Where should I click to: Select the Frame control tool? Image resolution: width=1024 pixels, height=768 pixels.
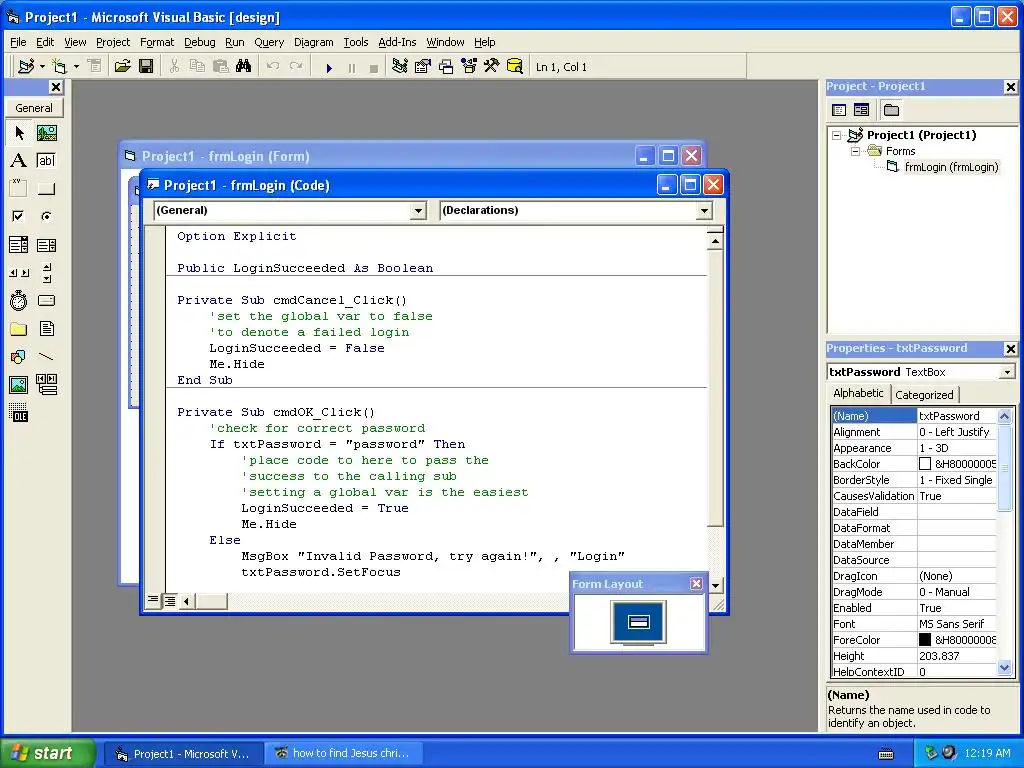tap(19, 189)
